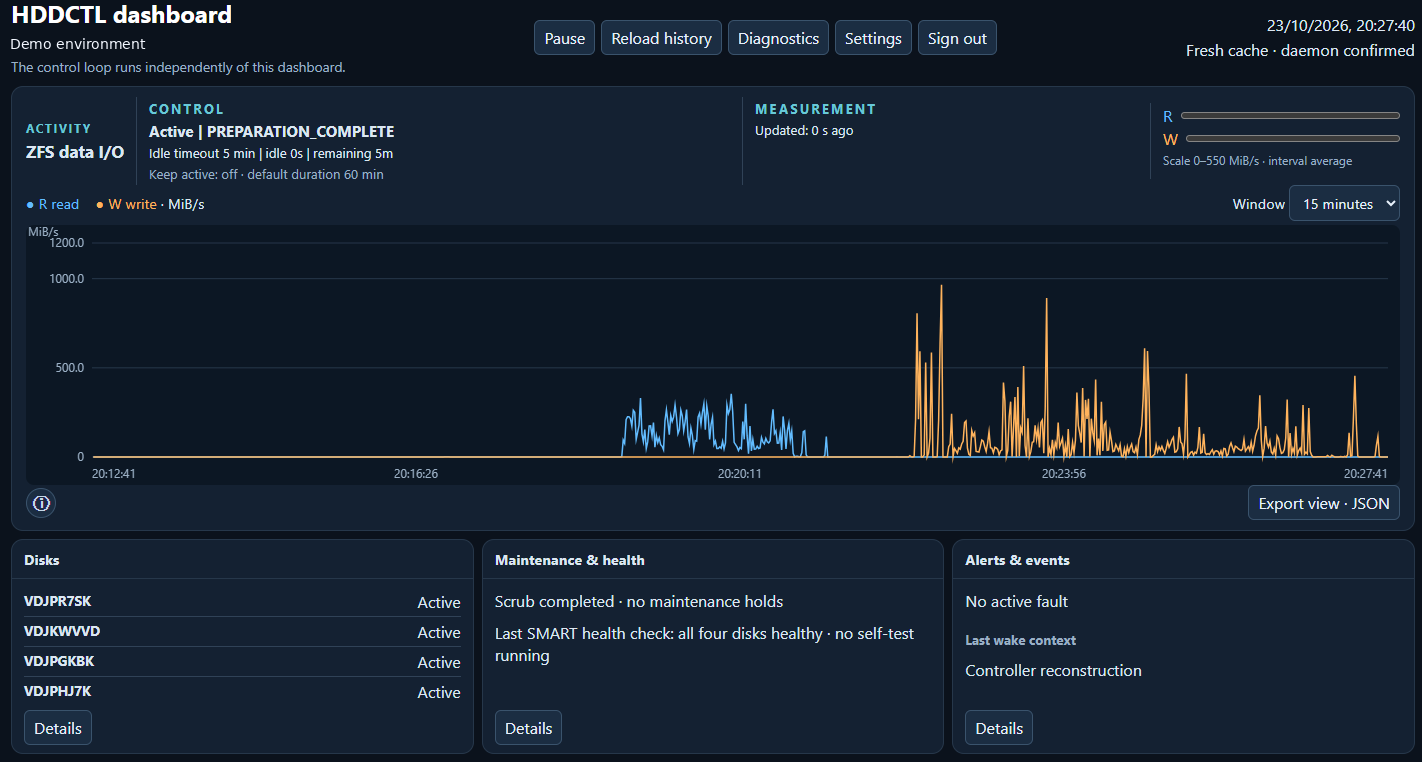Open Details under Alerts & events
This screenshot has width=1422, height=762.
999,728
